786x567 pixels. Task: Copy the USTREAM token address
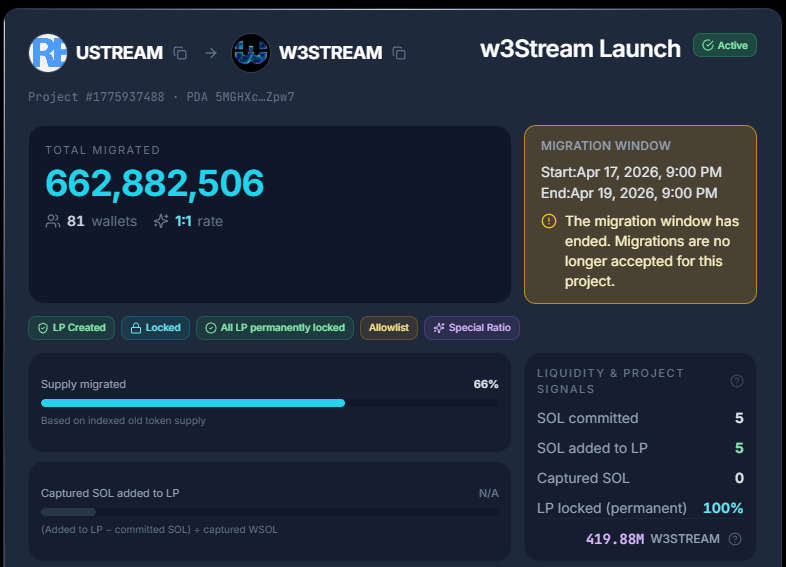click(x=180, y=53)
